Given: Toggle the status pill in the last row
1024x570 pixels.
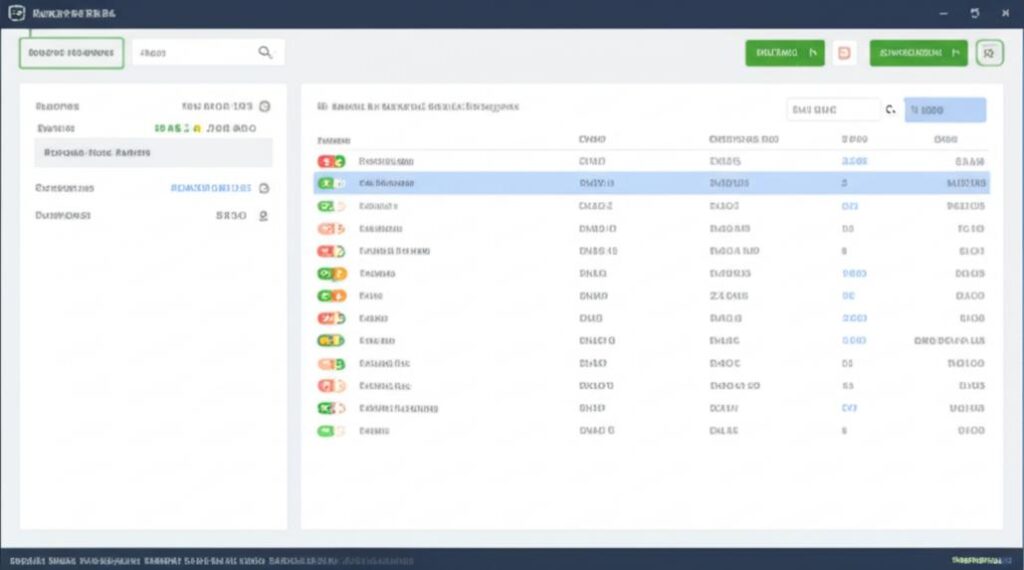Looking at the screenshot, I should point(331,431).
